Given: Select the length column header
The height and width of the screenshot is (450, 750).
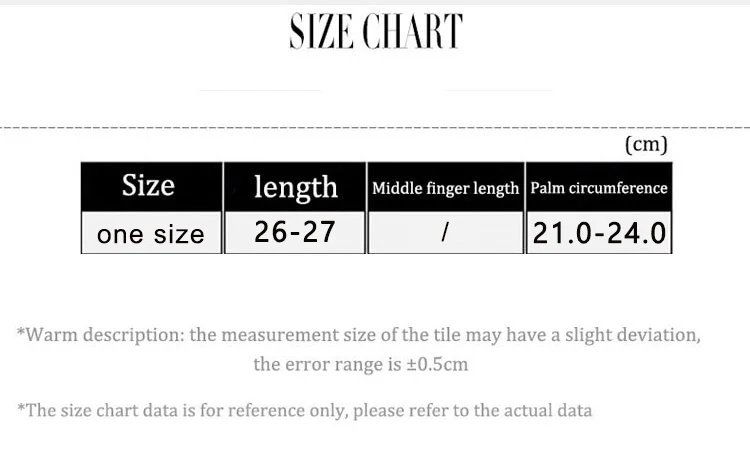Looking at the screenshot, I should (x=295, y=187).
